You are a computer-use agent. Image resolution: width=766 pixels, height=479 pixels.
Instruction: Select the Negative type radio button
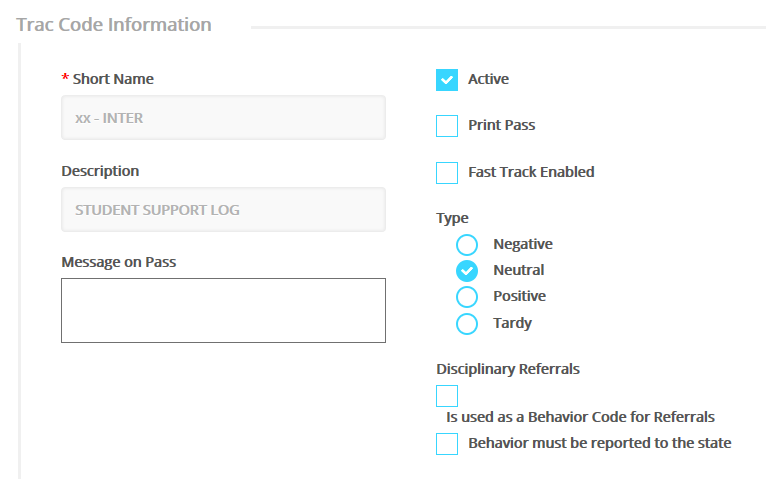click(467, 245)
